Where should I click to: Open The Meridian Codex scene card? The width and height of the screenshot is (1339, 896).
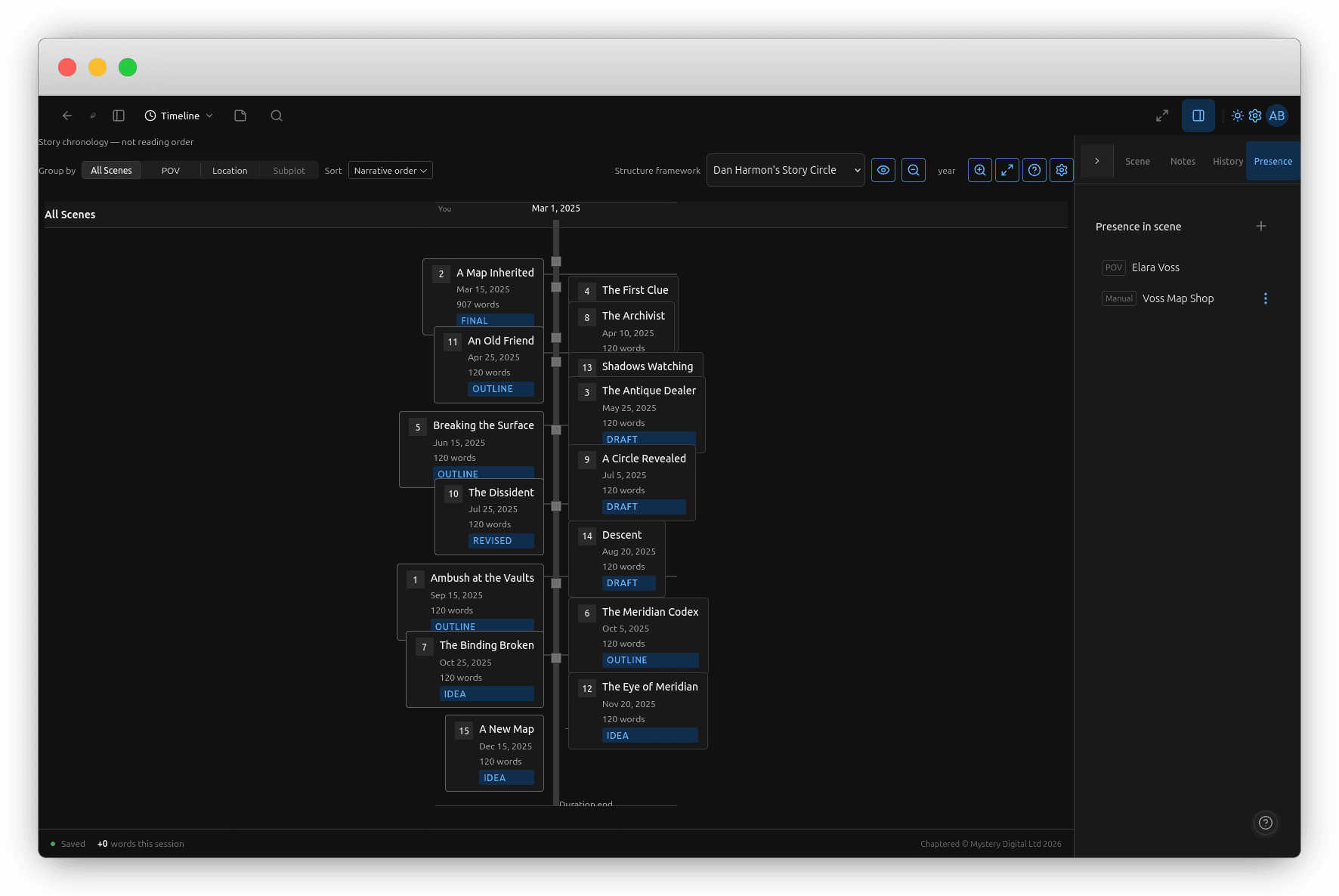point(639,635)
